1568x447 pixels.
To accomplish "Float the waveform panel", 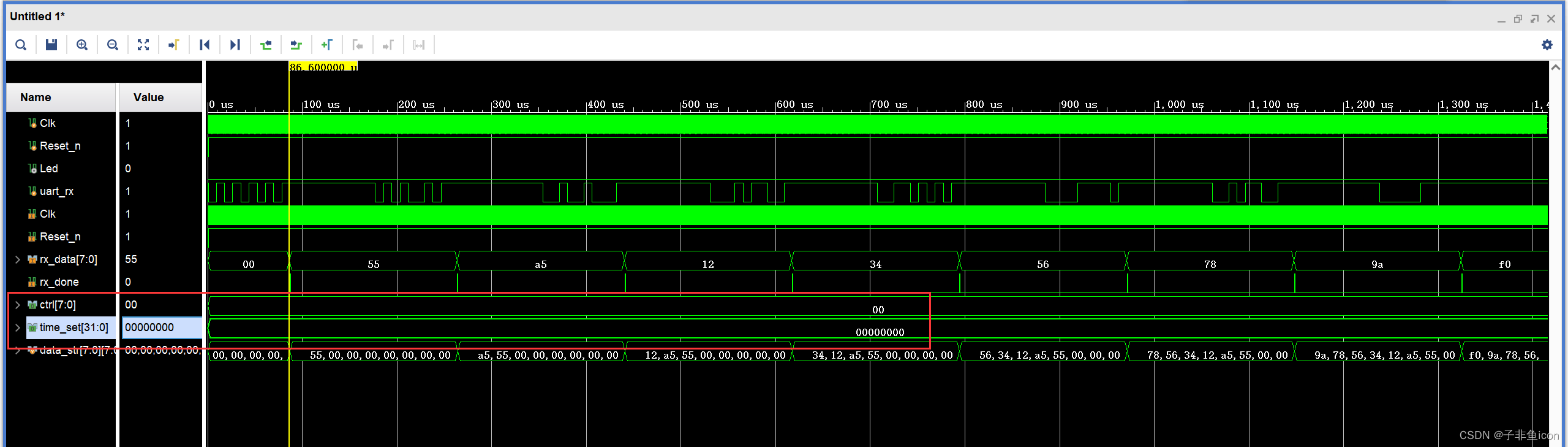I will (1534, 19).
